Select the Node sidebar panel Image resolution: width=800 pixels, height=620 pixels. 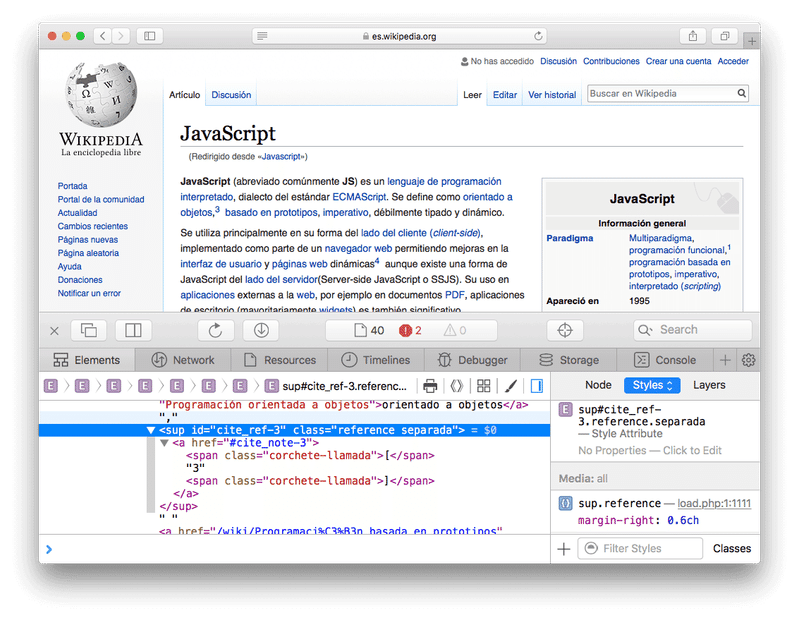click(x=598, y=385)
